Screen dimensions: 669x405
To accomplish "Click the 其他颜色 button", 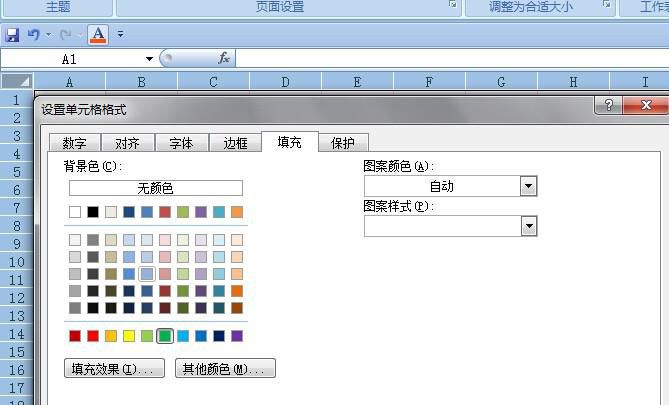I will click(225, 368).
